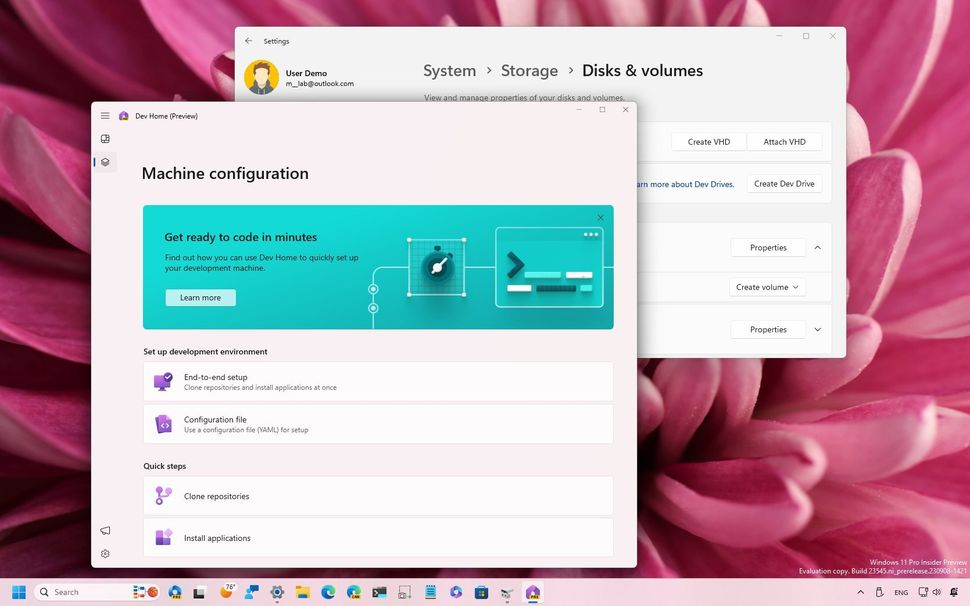Launch File Explorer from the taskbar
This screenshot has height=606, width=970.
pyautogui.click(x=302, y=591)
